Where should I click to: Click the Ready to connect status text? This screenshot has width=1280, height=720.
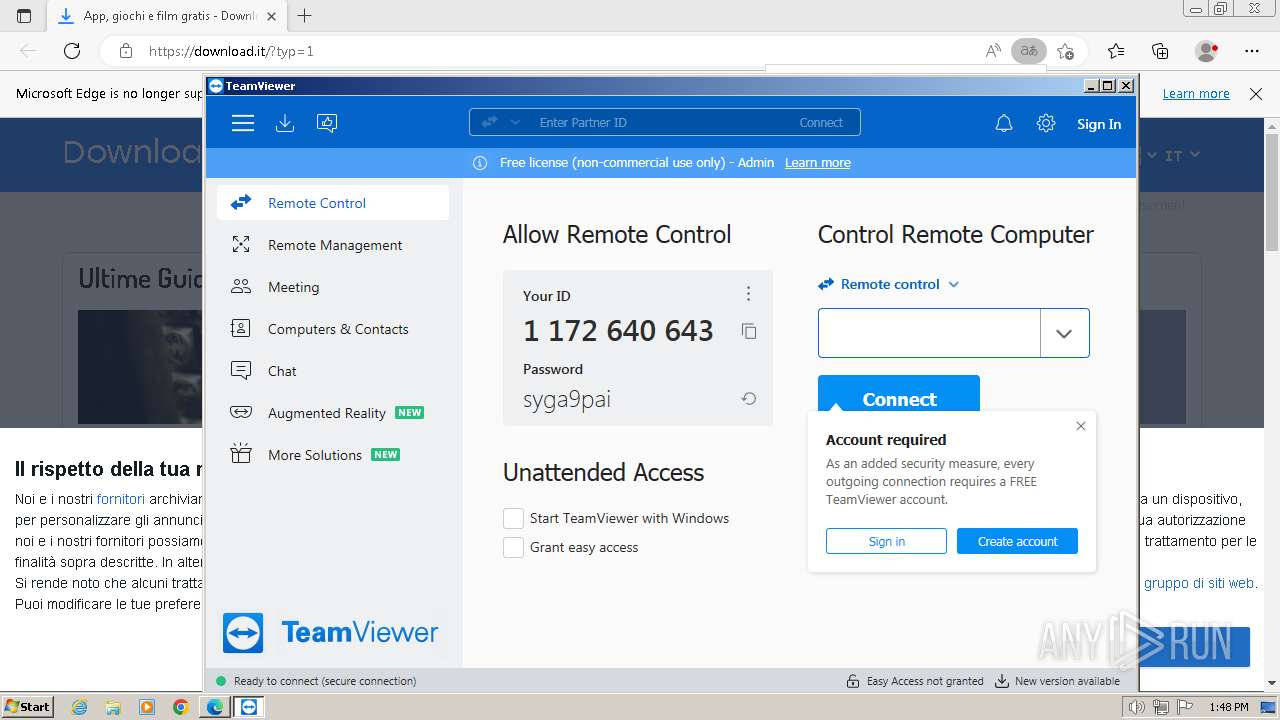click(325, 681)
